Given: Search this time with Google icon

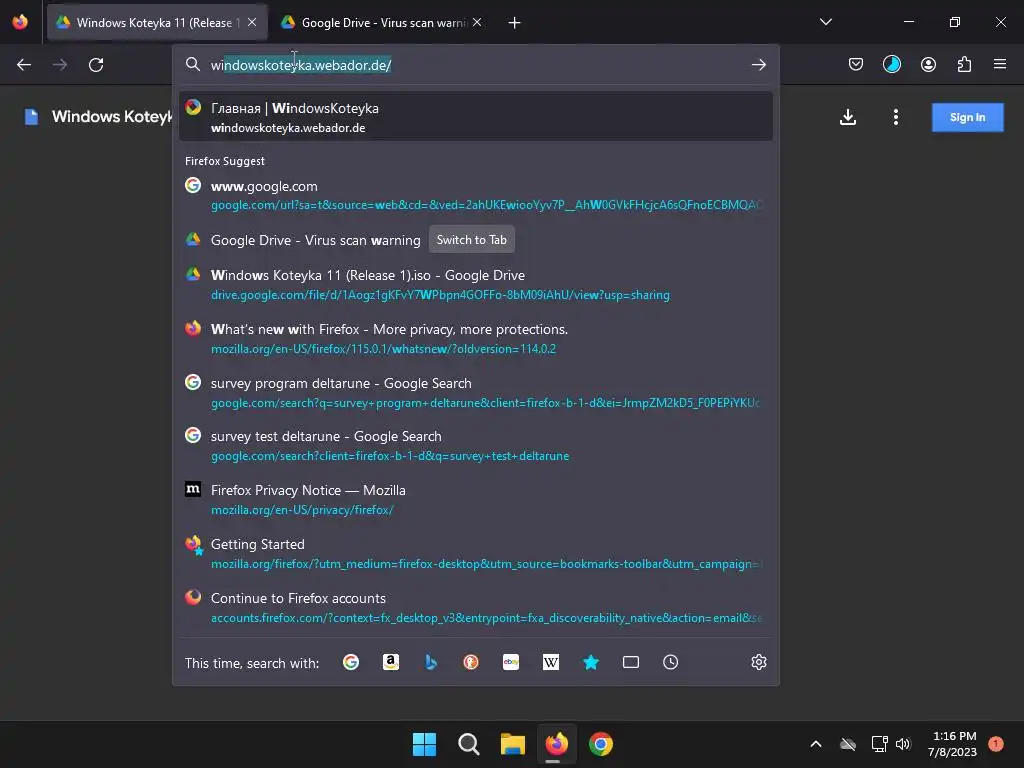Looking at the screenshot, I should tap(351, 662).
